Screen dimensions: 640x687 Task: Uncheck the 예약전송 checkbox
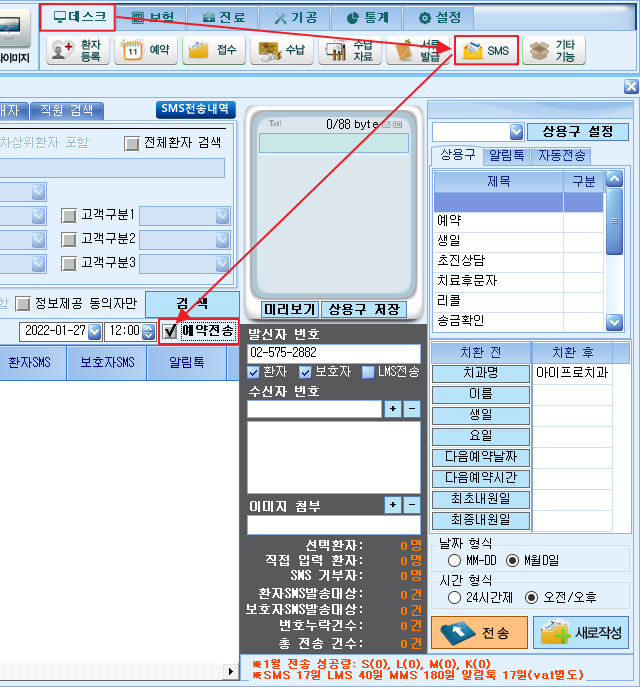tap(170, 331)
